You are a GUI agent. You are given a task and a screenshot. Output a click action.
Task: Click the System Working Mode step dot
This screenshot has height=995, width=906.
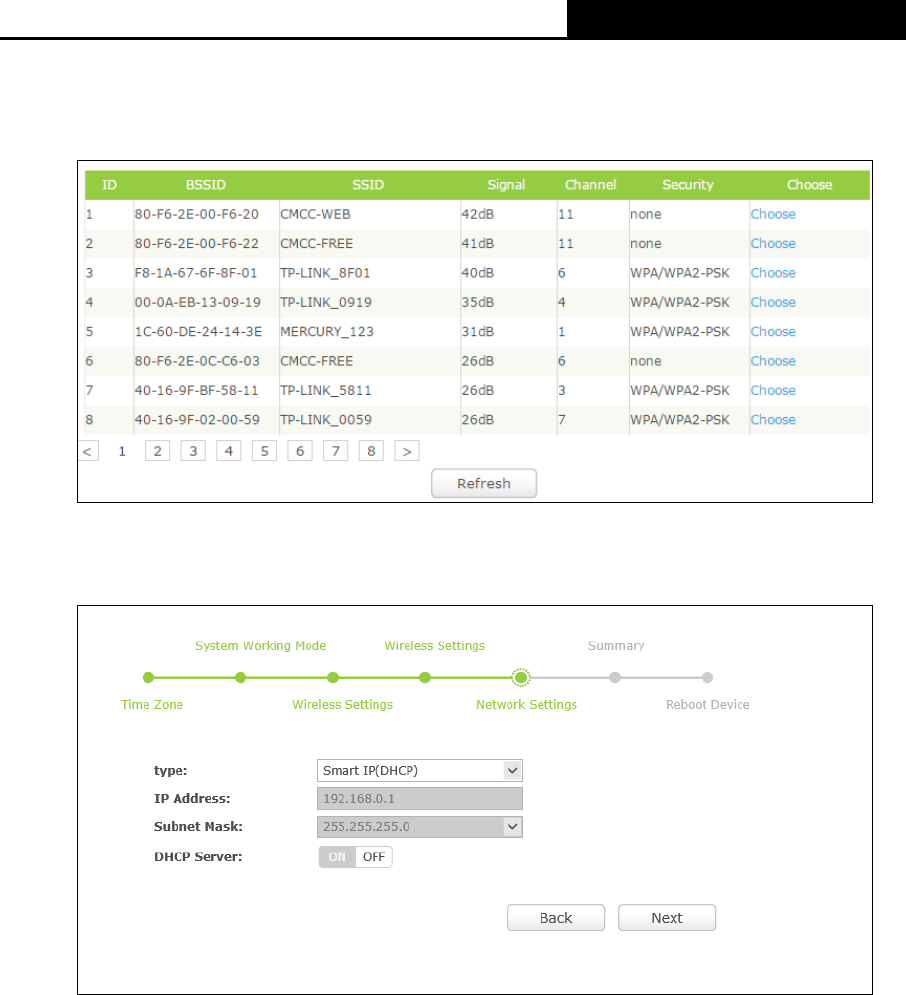[x=240, y=678]
